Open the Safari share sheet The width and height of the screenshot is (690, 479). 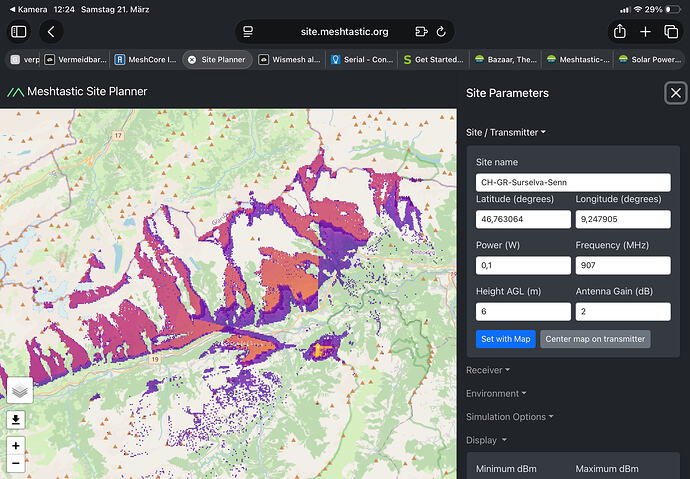(x=620, y=31)
